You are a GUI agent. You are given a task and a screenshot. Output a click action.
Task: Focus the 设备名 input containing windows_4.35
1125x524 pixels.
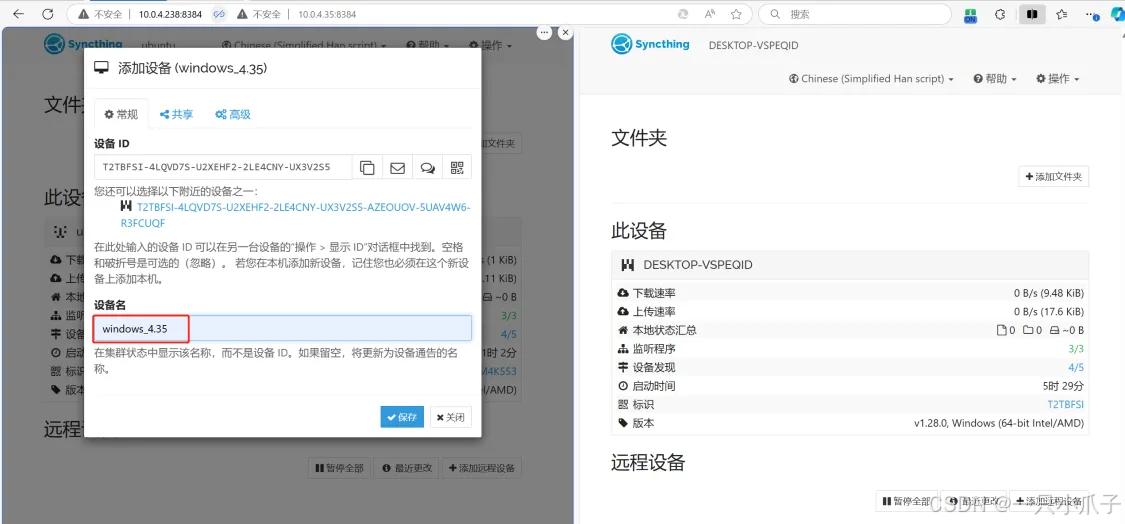[x=283, y=329]
